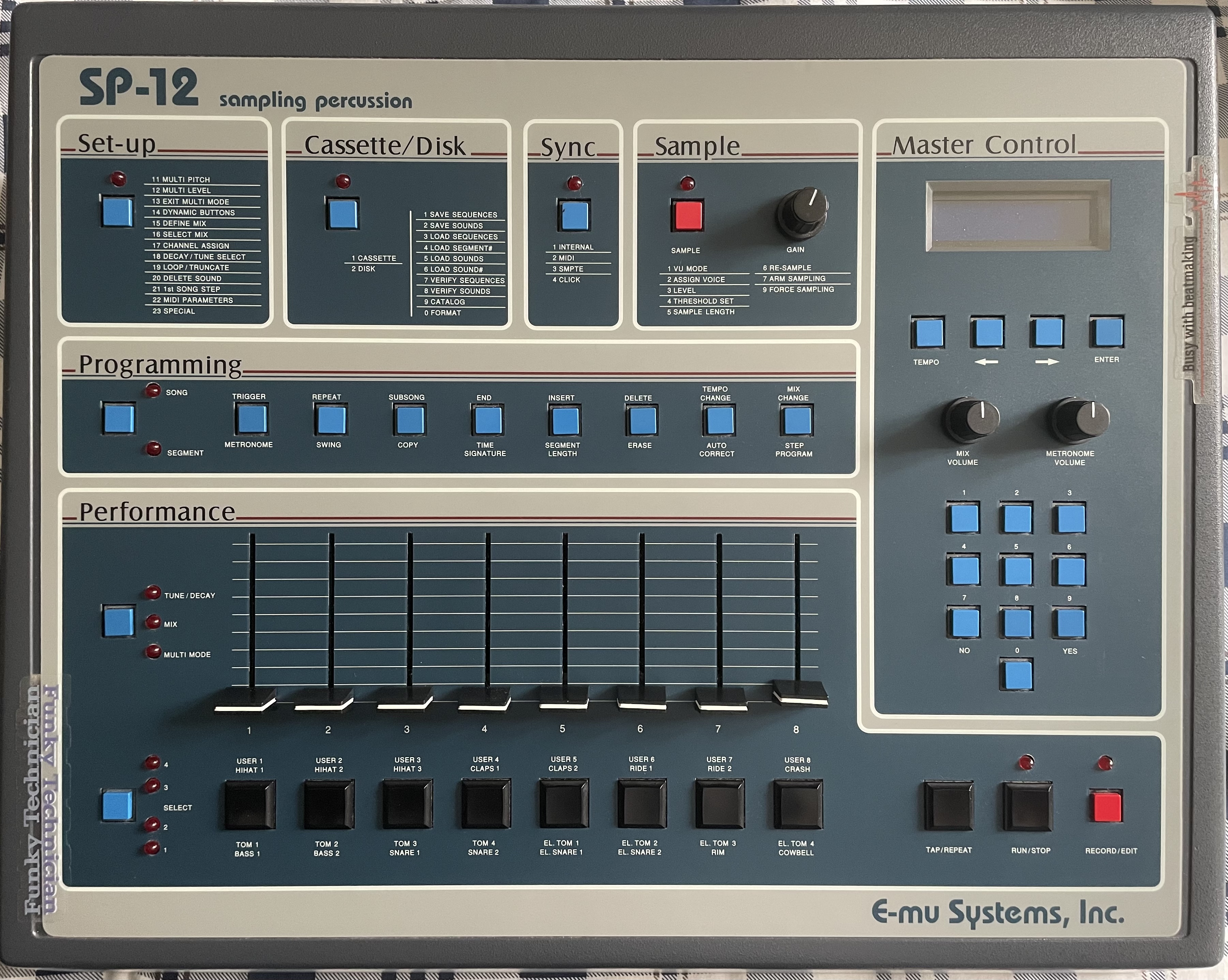Click the '3 SMPTE' sync option label
The image size is (1228, 980).
(568, 269)
